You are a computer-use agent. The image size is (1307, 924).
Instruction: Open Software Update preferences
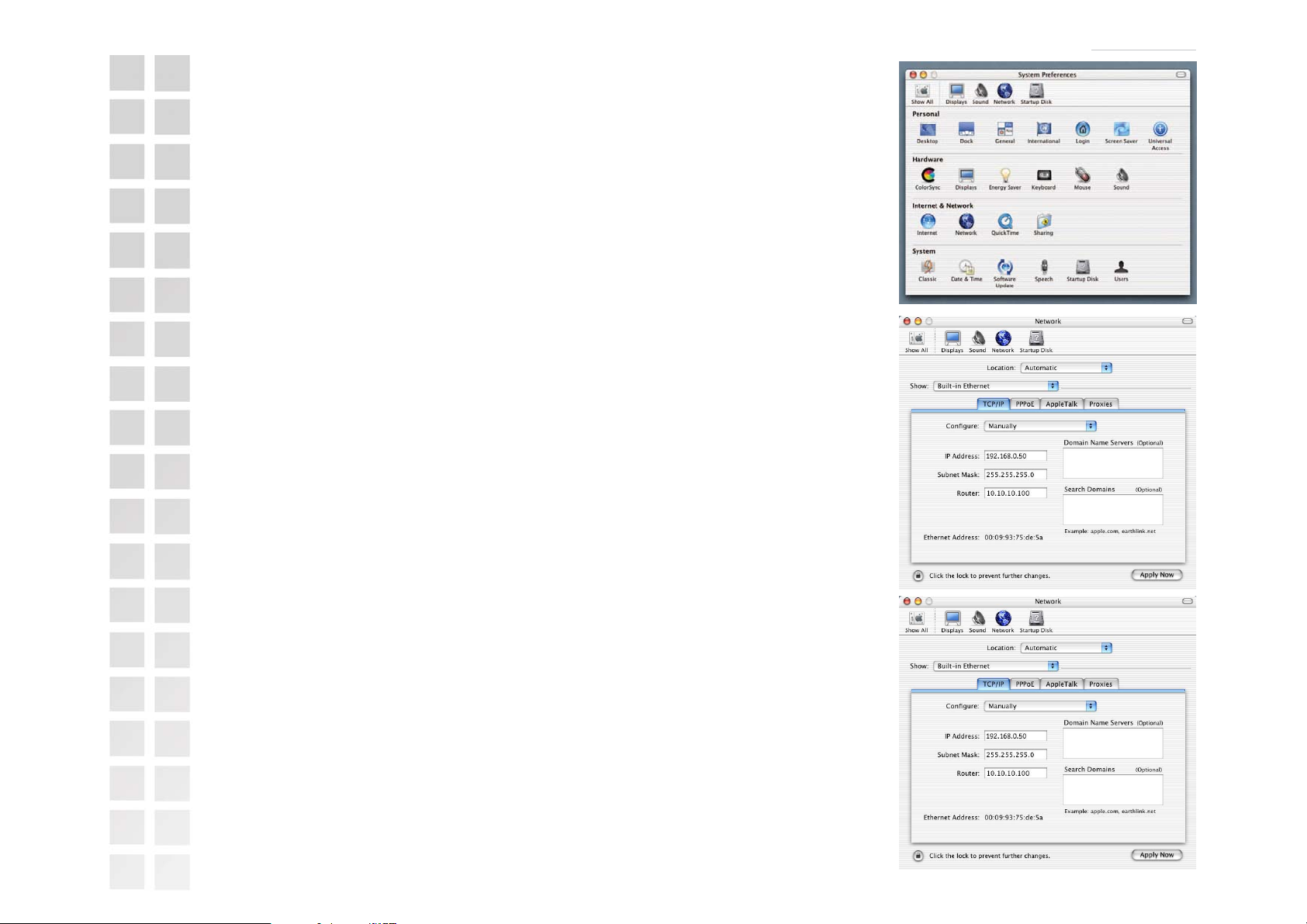pos(1005,274)
